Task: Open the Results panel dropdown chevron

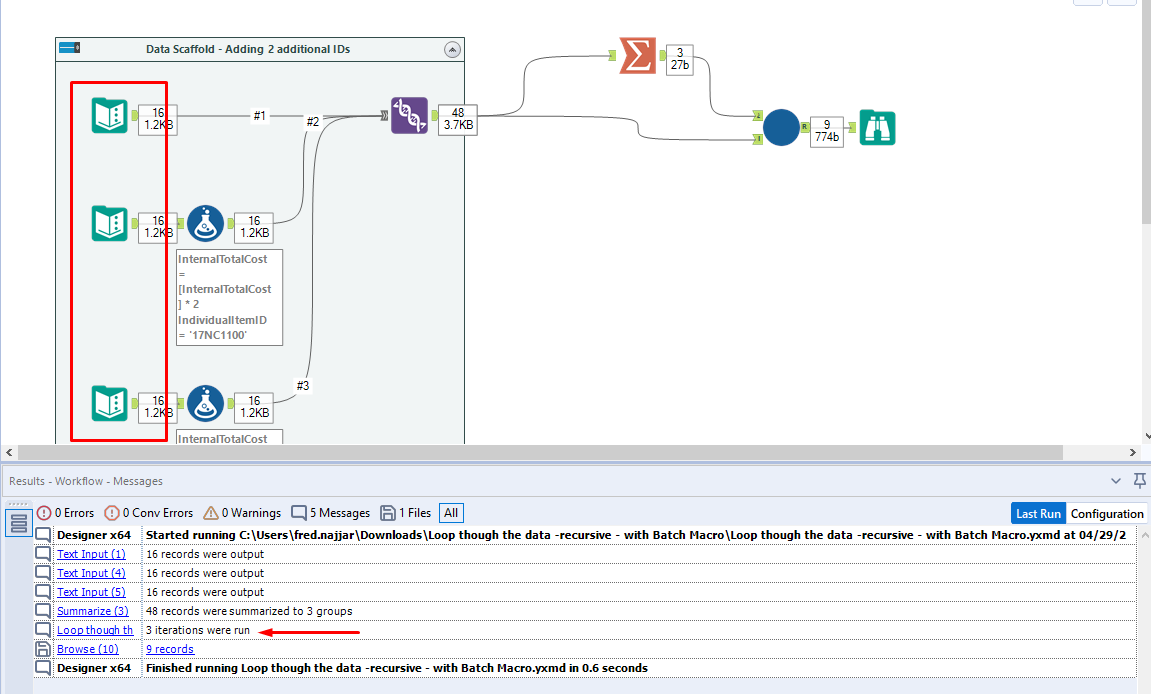Action: [x=1116, y=481]
